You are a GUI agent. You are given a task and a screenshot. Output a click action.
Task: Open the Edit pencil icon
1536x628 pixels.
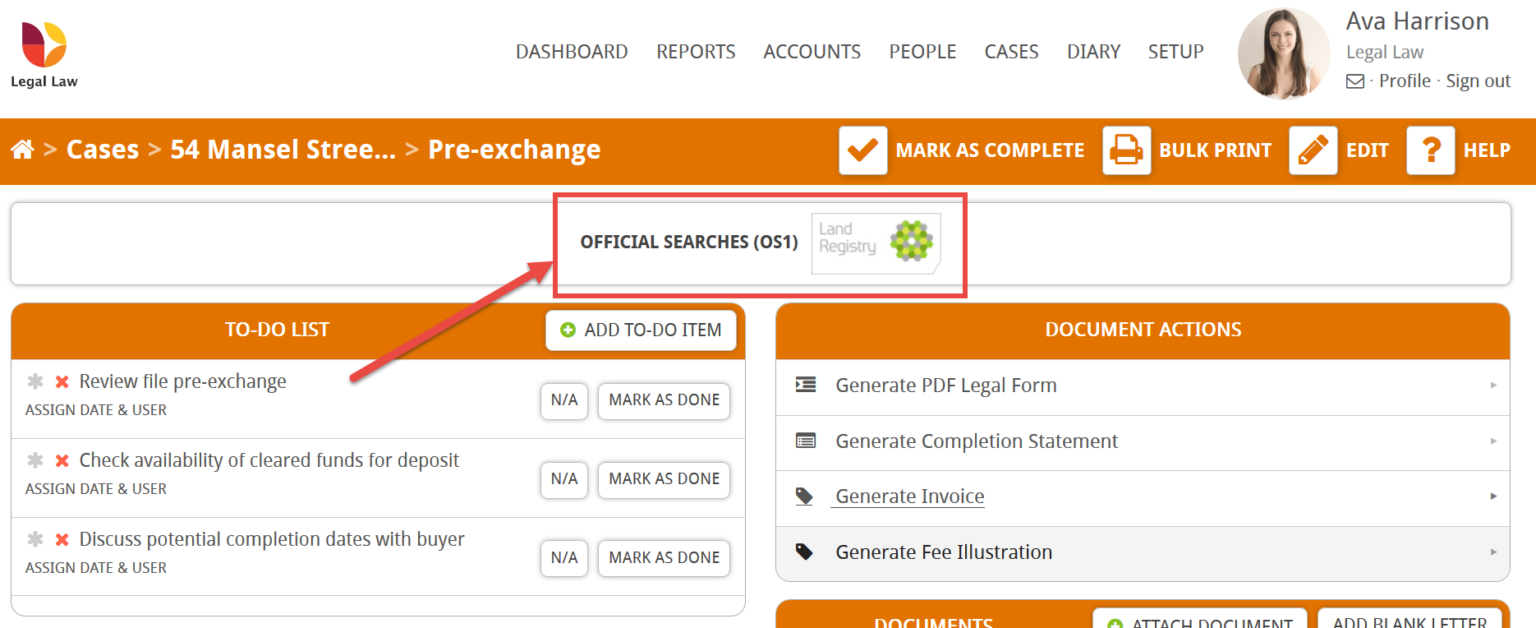tap(1313, 150)
